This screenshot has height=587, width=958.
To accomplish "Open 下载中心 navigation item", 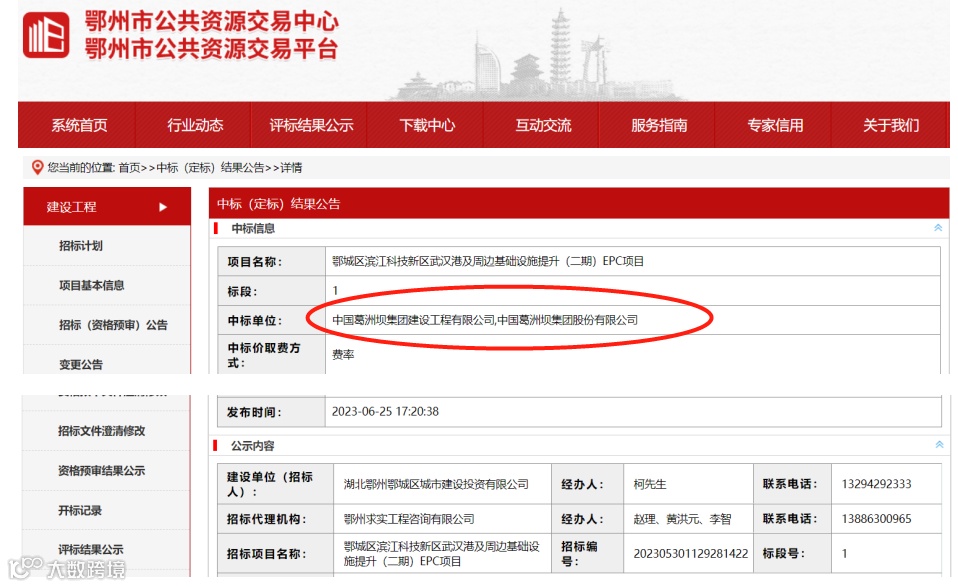I will point(427,125).
